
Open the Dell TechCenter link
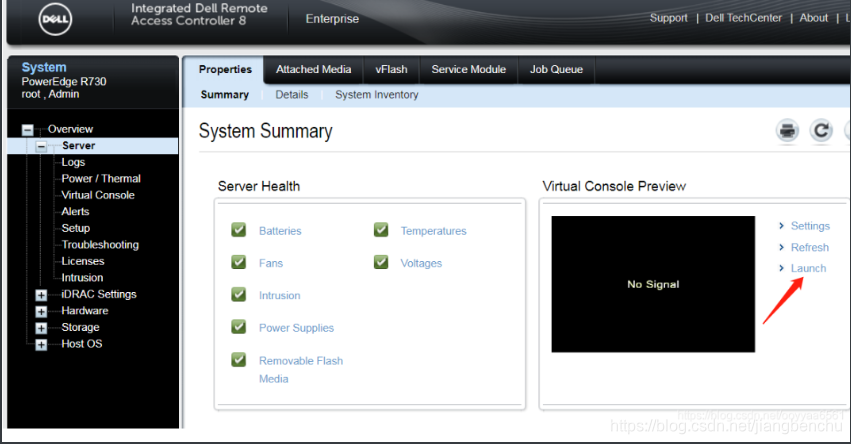point(744,18)
